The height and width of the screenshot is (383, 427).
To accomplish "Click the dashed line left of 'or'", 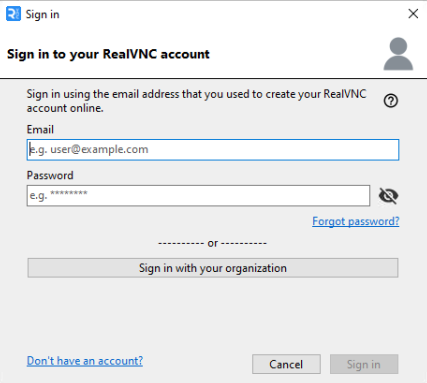I will click(181, 243).
